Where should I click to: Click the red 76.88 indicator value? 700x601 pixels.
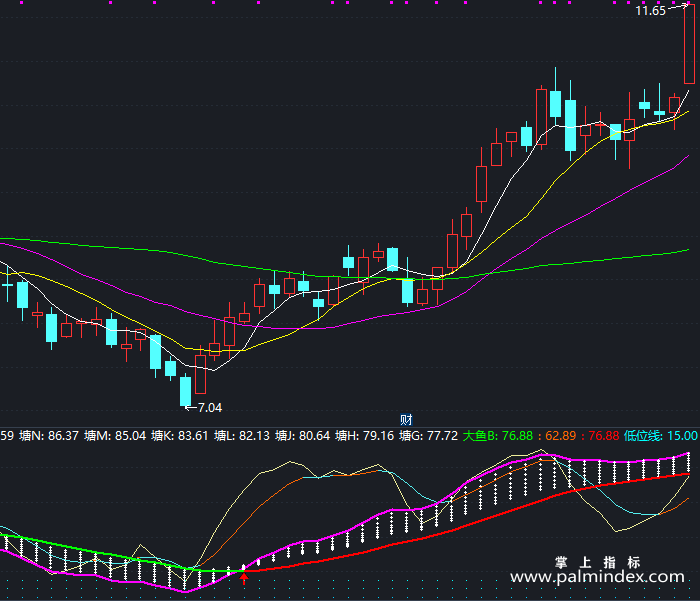tap(604, 436)
